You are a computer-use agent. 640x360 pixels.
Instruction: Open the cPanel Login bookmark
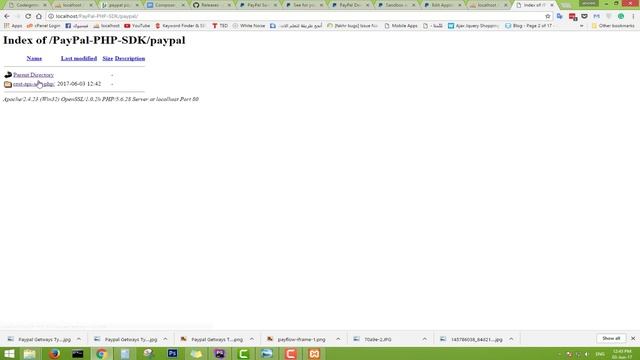point(43,26)
